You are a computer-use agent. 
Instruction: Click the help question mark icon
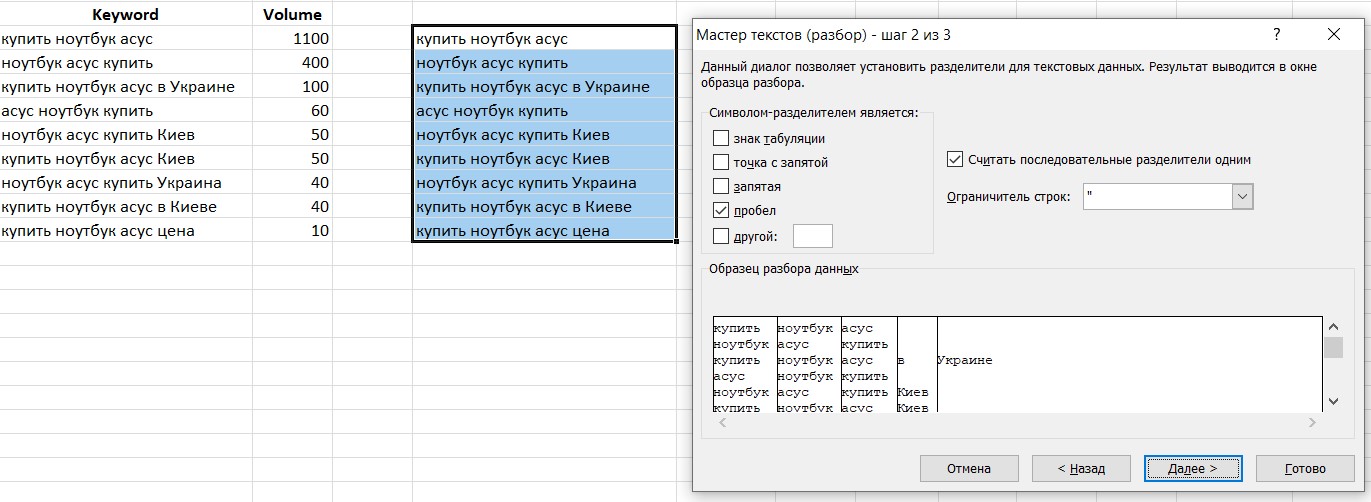pos(1277,35)
